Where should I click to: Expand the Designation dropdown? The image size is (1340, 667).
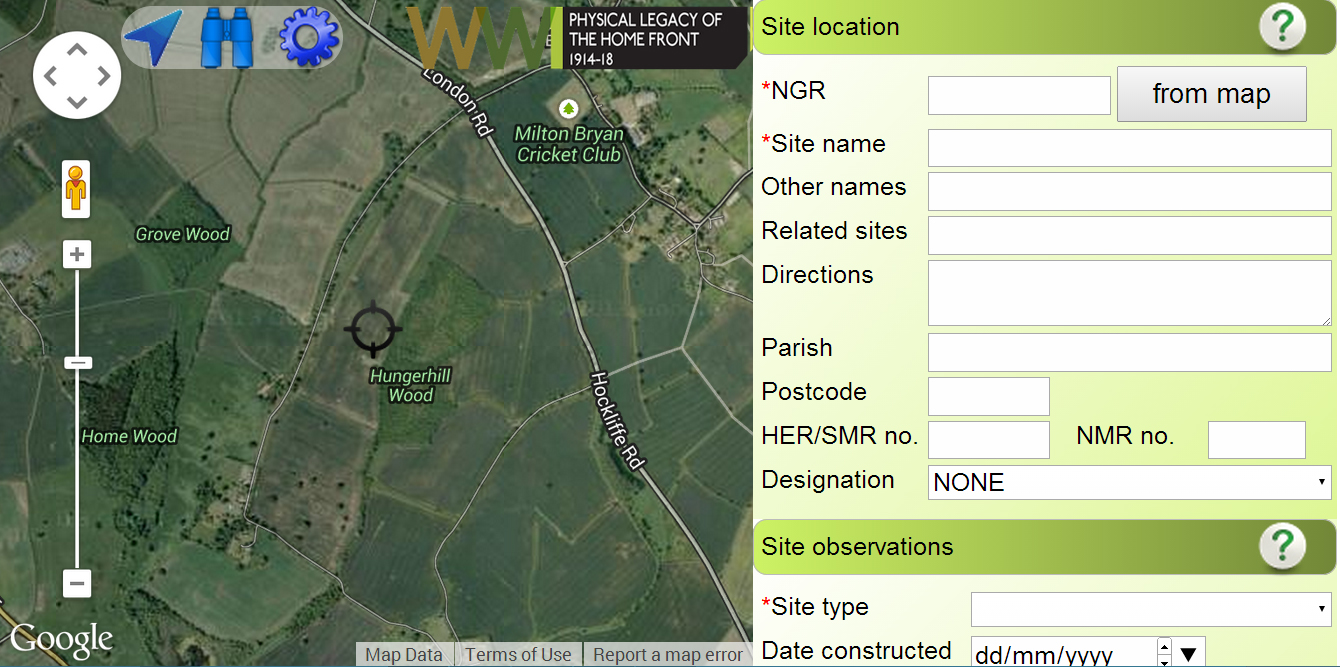pyautogui.click(x=1129, y=482)
